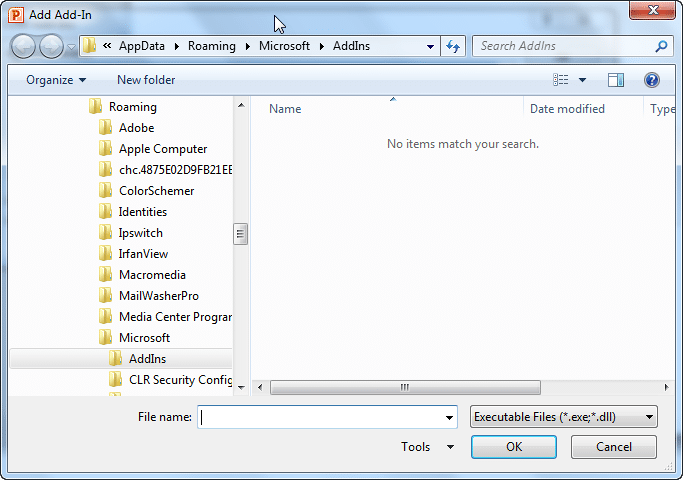
Task: Click the double chevron in address bar
Action: [x=107, y=45]
